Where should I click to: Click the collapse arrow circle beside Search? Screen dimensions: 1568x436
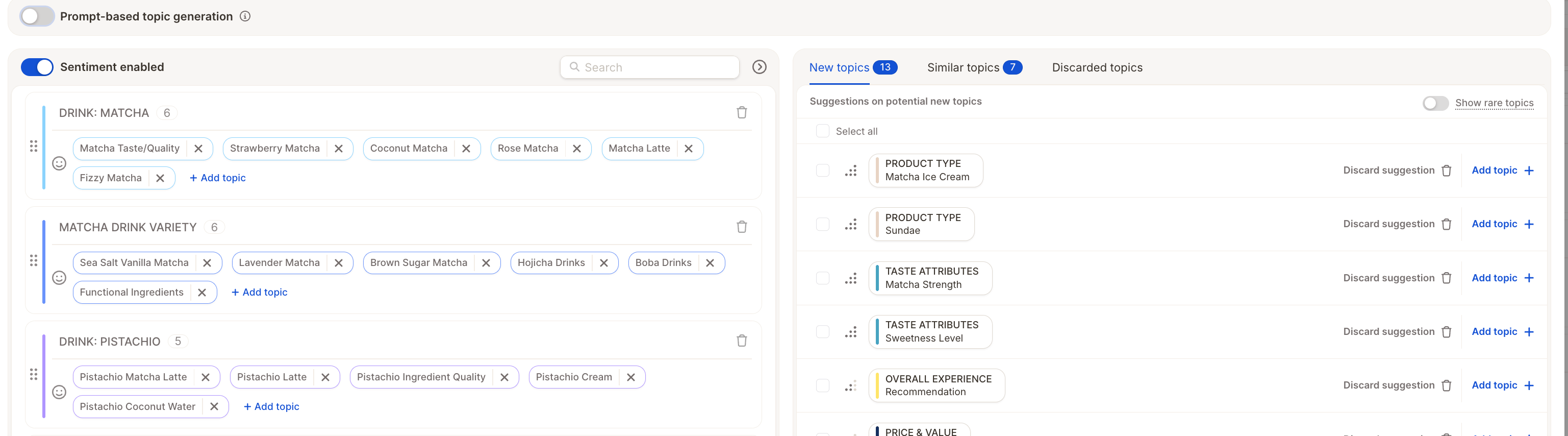(x=759, y=67)
